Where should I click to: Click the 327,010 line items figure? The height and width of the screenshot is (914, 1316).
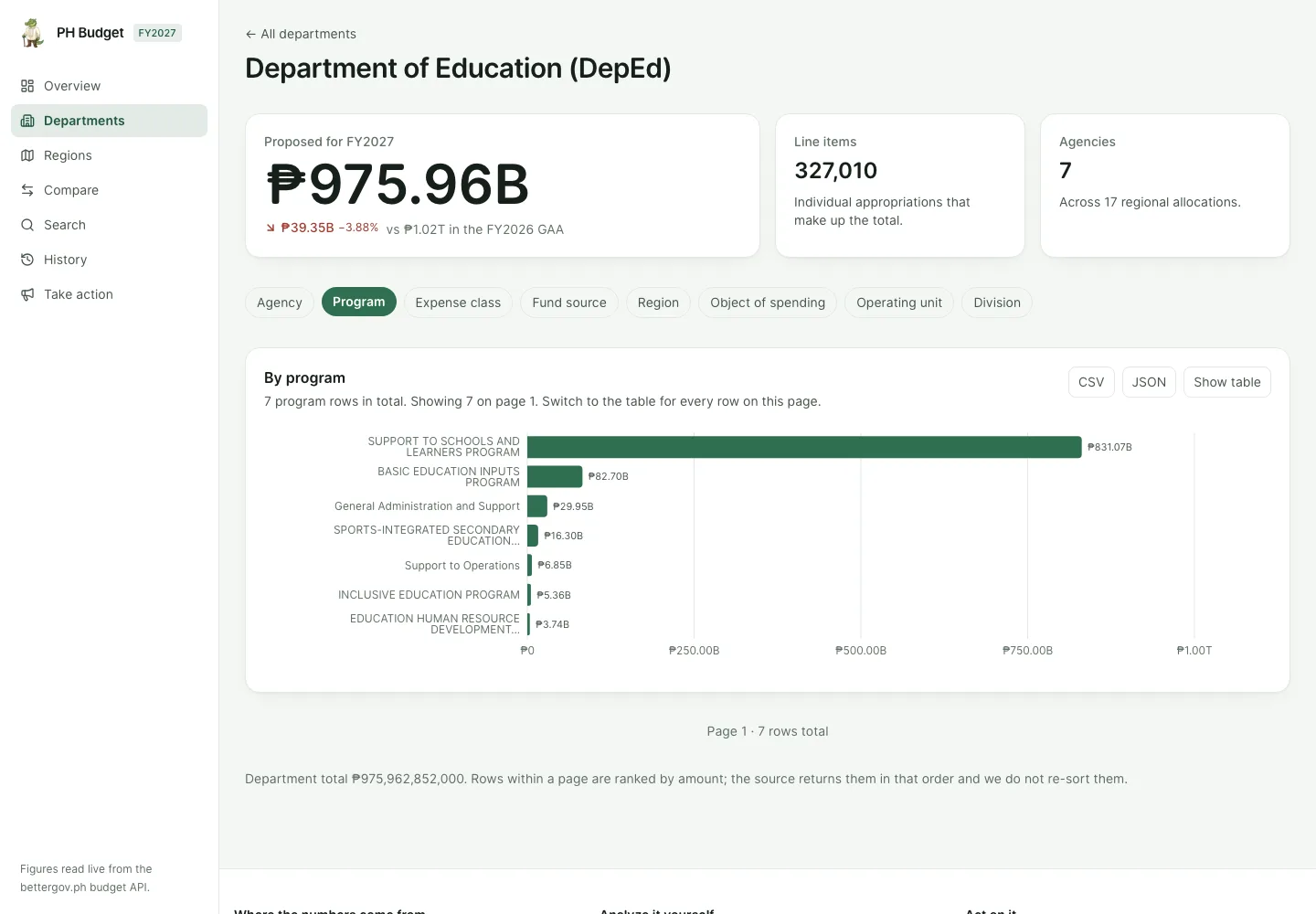pyautogui.click(x=836, y=170)
